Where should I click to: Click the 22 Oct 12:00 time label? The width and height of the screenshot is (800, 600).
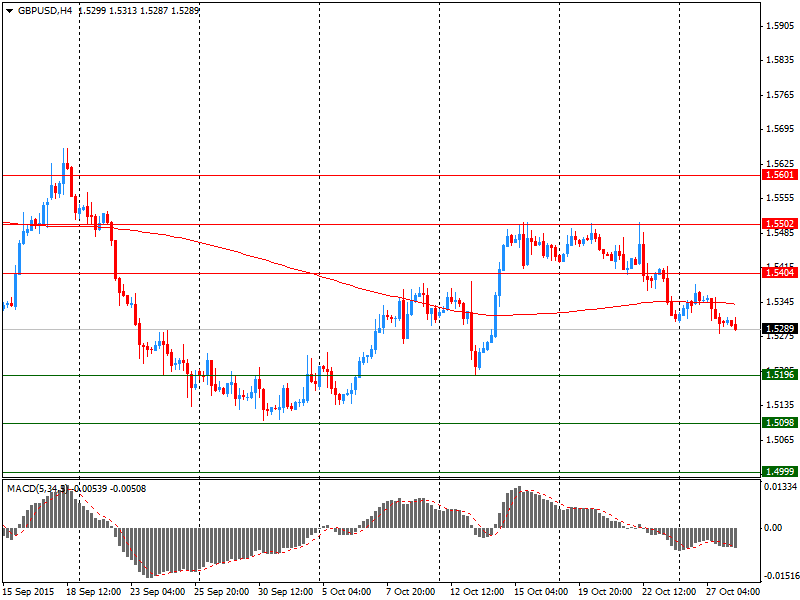[x=669, y=592]
